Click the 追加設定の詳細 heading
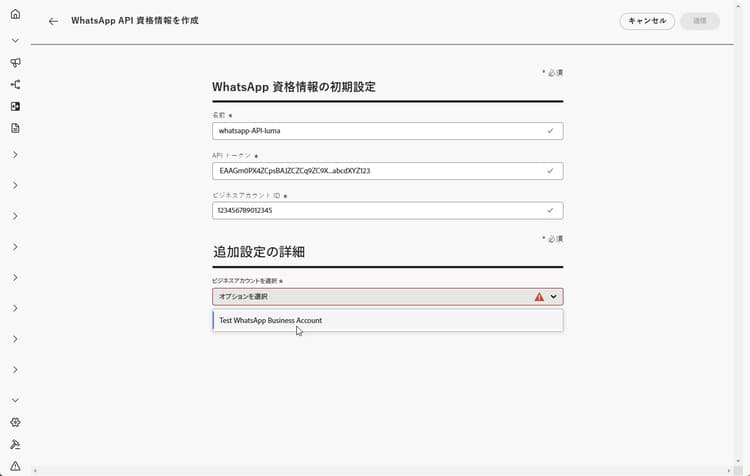The image size is (750, 476). pyautogui.click(x=259, y=252)
